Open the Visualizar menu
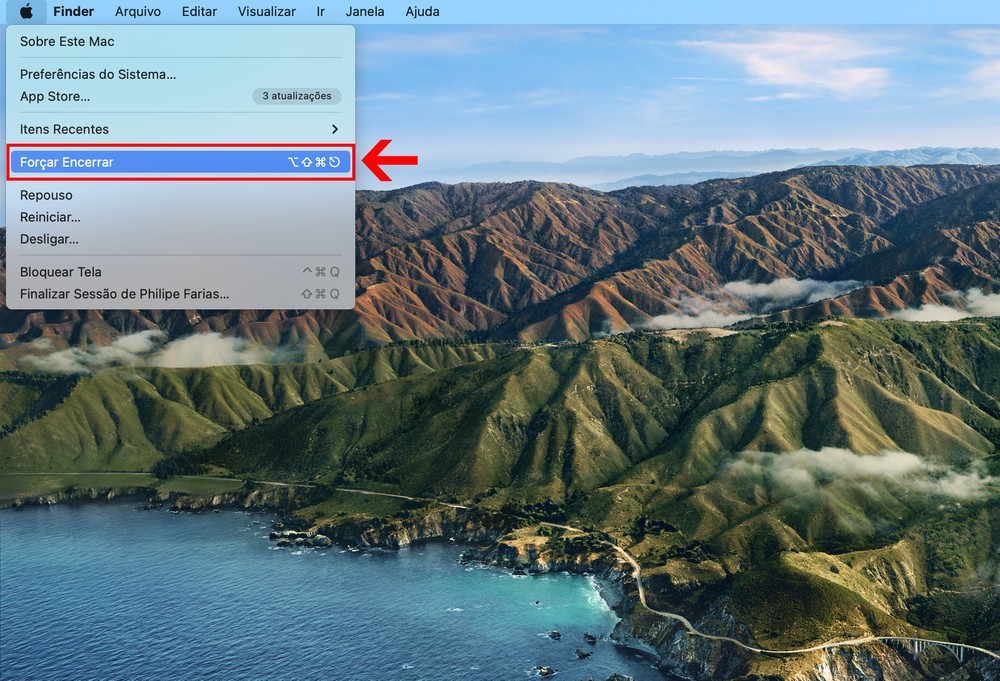Viewport: 1000px width, 681px height. pyautogui.click(x=267, y=11)
